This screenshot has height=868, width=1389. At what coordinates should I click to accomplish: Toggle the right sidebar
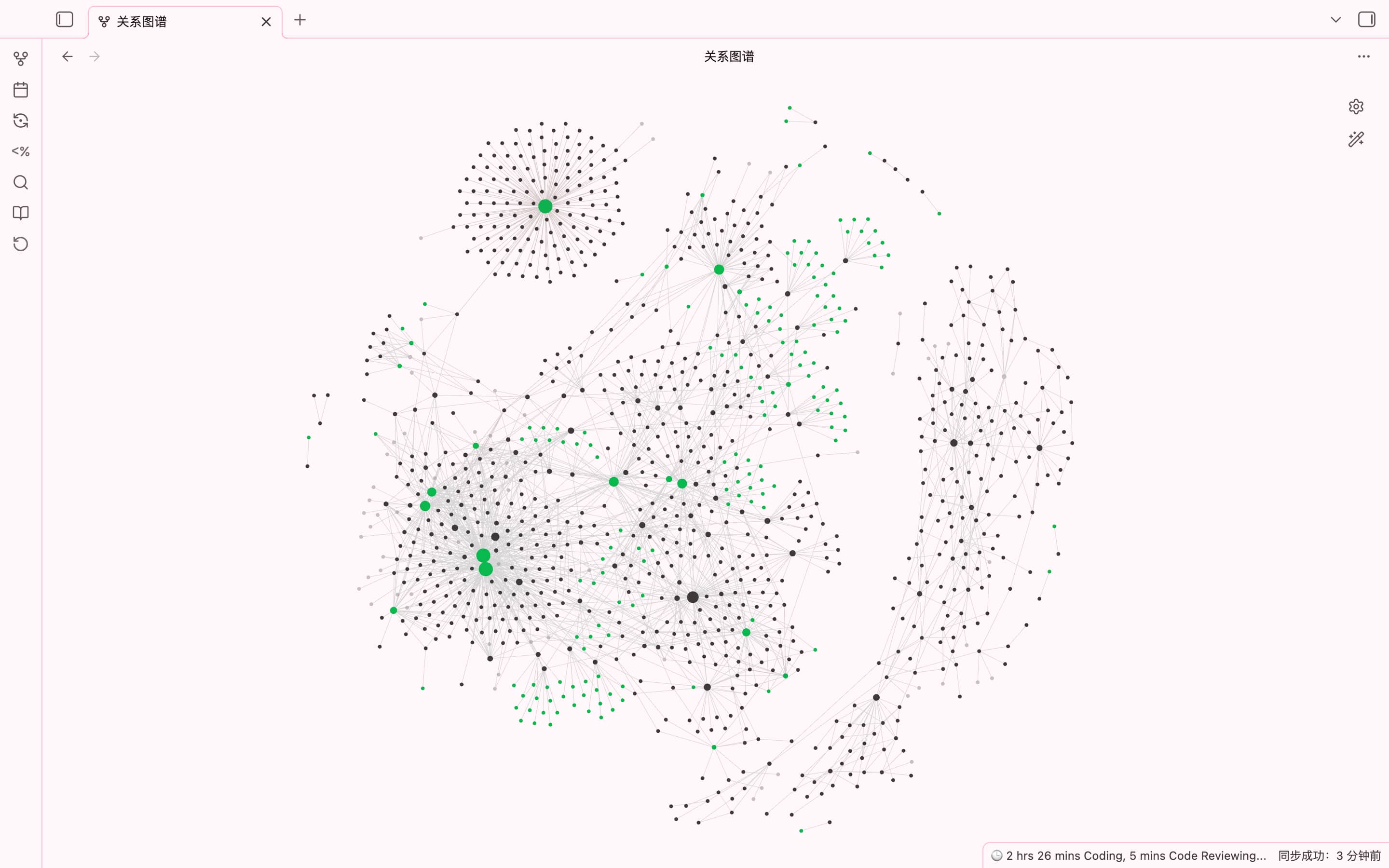pos(1366,19)
